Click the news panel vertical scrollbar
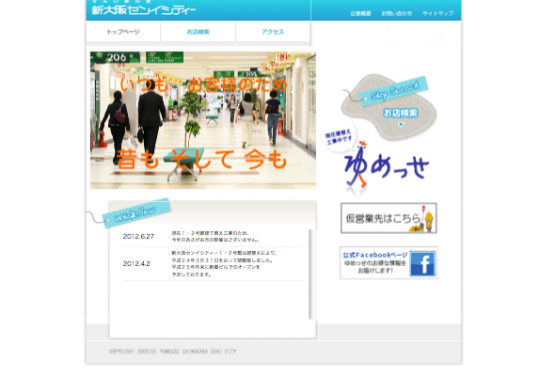The width and height of the screenshot is (540, 376). 310,274
